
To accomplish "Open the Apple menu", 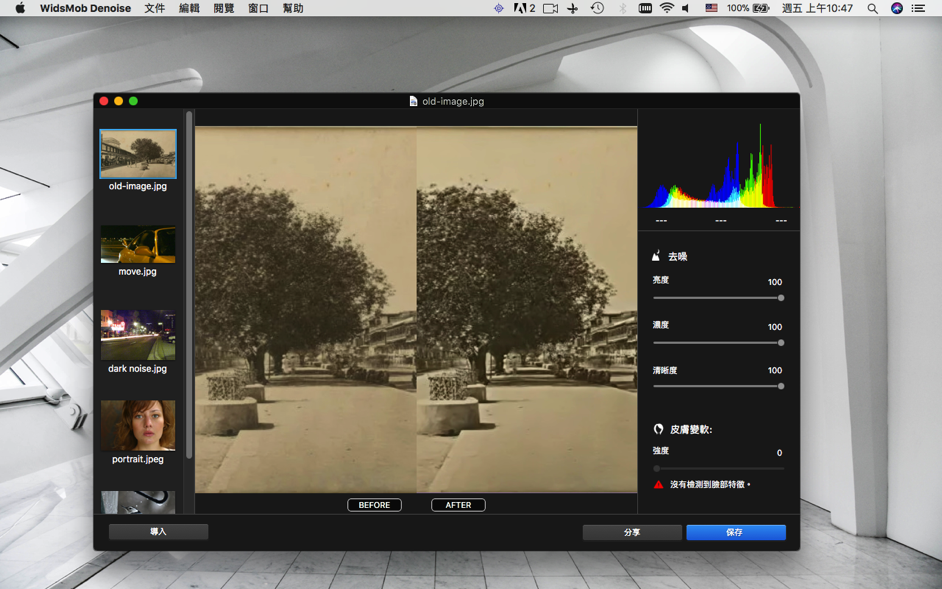I will coord(20,8).
